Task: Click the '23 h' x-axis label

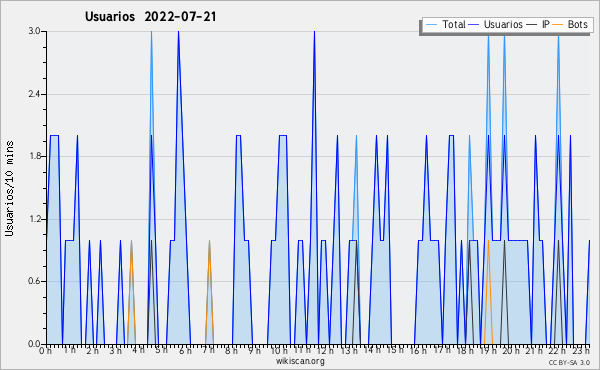Action: (580, 350)
